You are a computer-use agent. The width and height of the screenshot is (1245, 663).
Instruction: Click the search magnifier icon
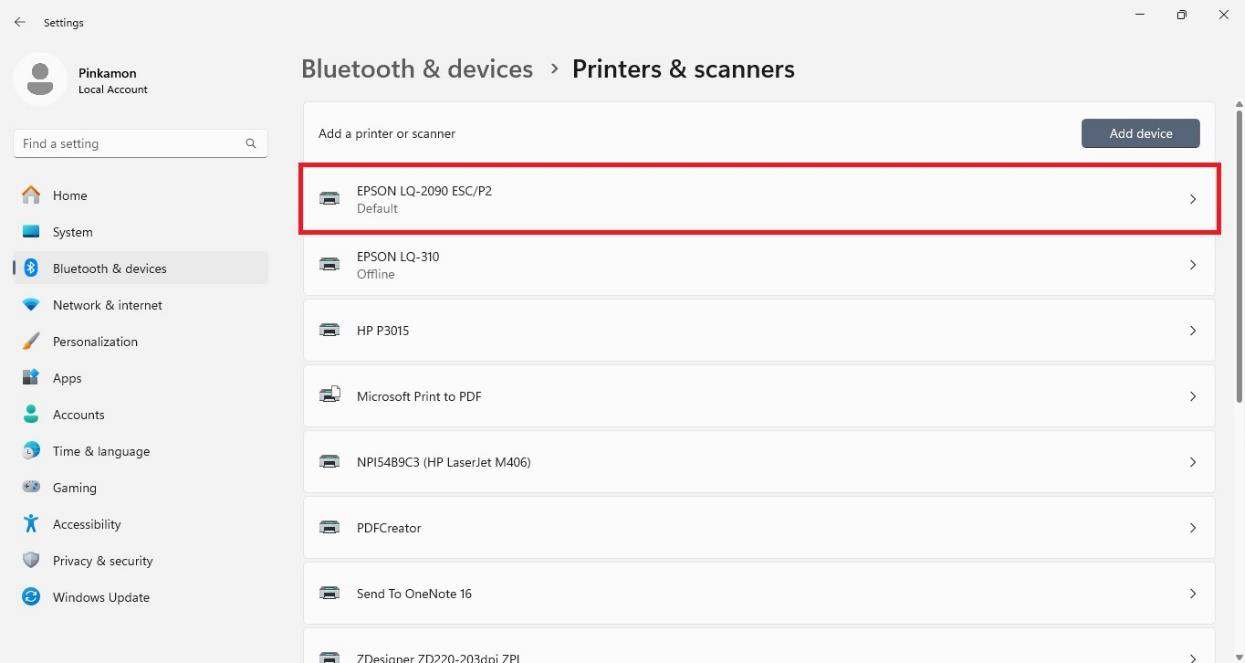click(x=251, y=144)
